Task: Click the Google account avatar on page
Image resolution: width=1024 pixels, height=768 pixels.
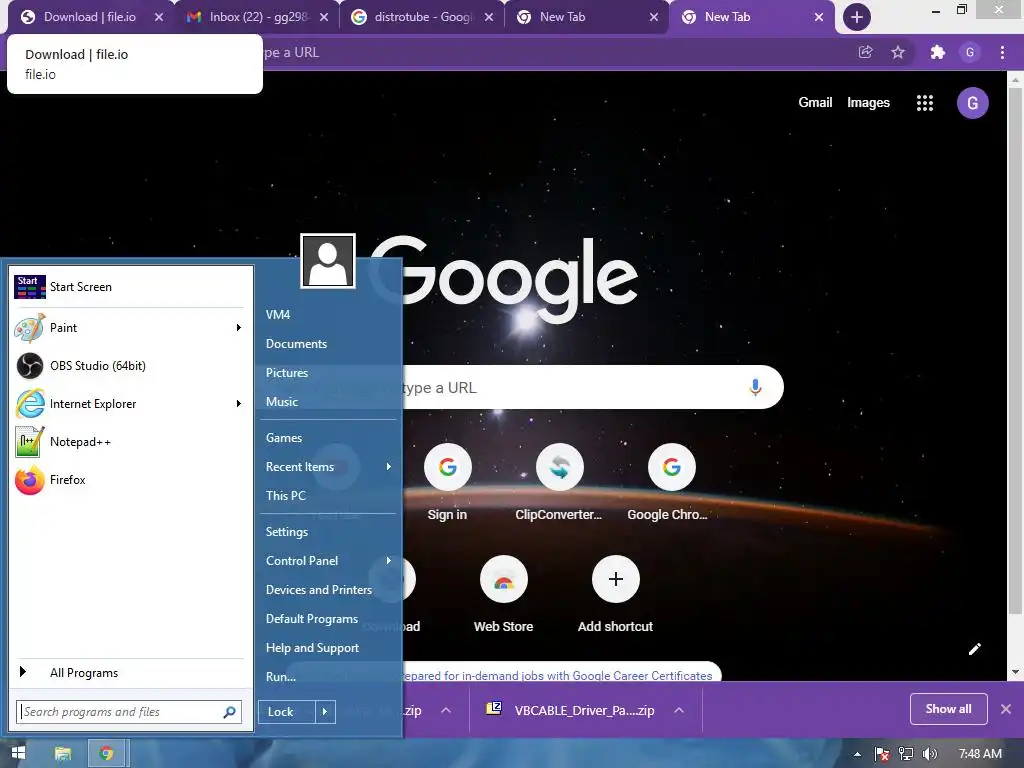Action: [972, 103]
